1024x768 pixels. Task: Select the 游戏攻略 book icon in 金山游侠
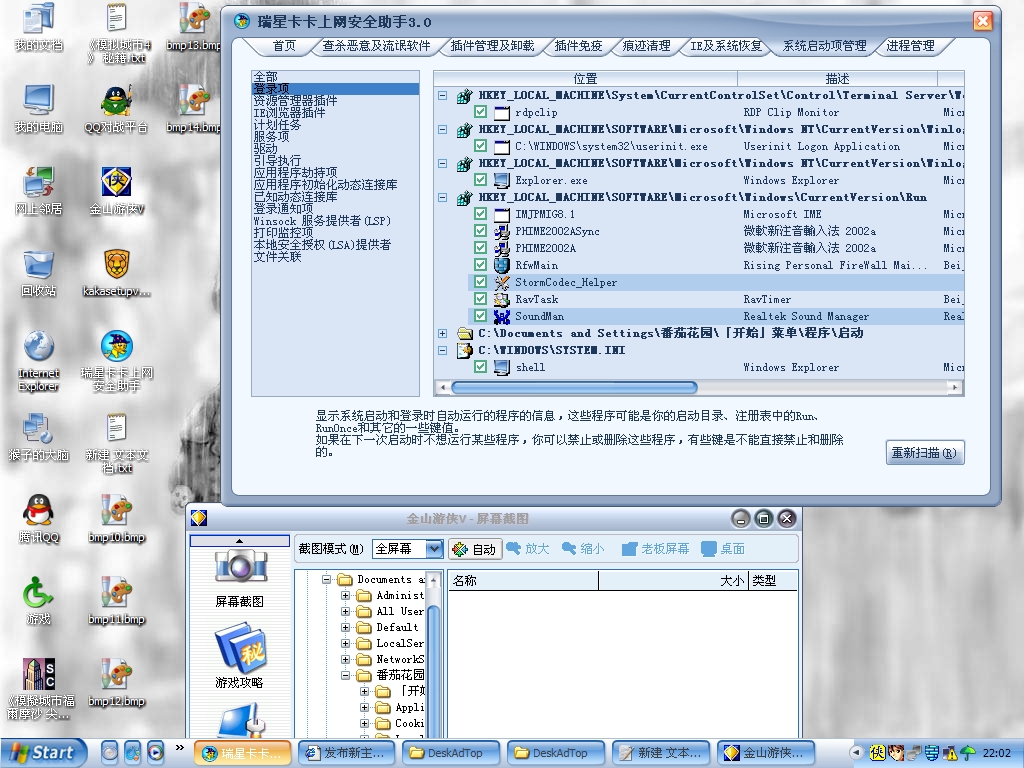tap(240, 648)
